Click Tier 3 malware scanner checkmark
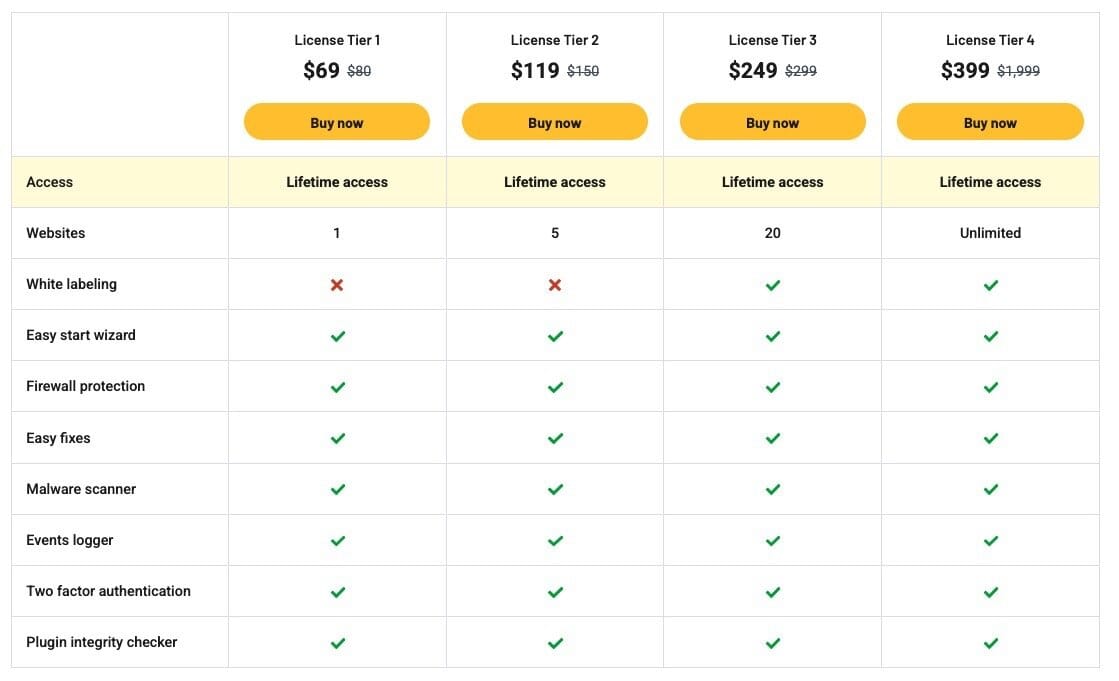 tap(772, 489)
